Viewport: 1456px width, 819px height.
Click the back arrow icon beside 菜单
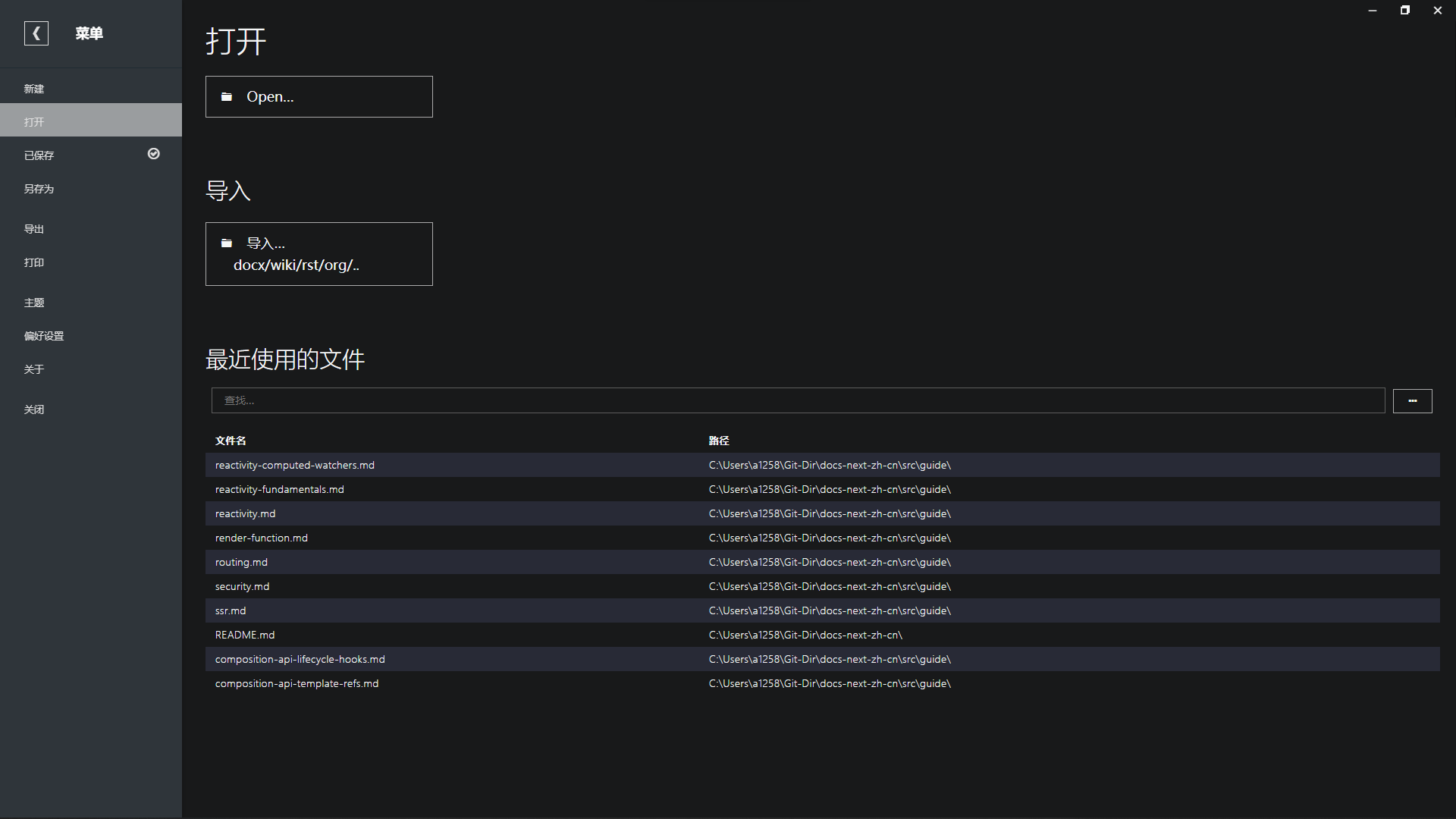pyautogui.click(x=36, y=33)
